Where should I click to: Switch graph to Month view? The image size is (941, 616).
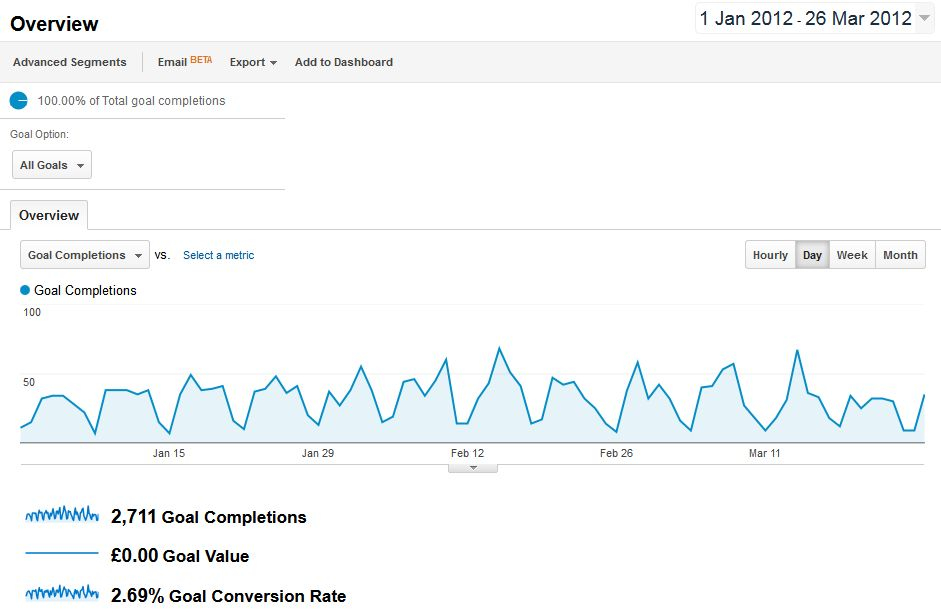(x=900, y=255)
